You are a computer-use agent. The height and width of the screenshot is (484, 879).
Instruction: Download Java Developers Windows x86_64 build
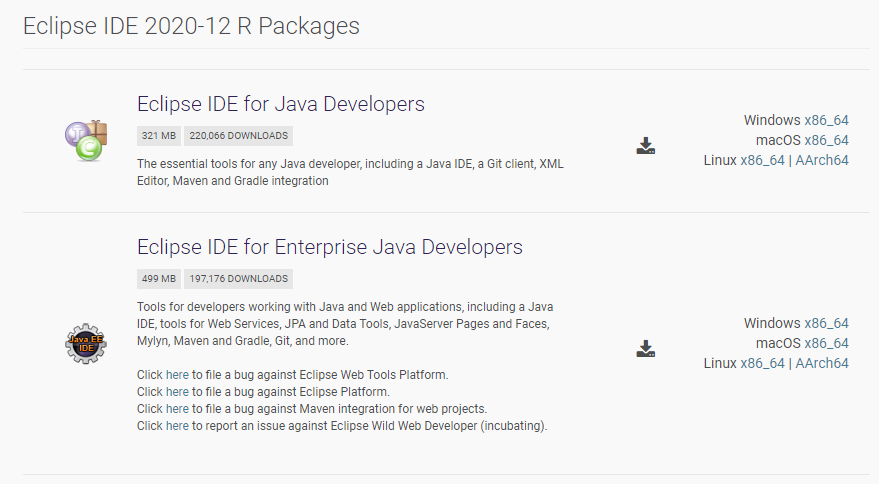826,121
